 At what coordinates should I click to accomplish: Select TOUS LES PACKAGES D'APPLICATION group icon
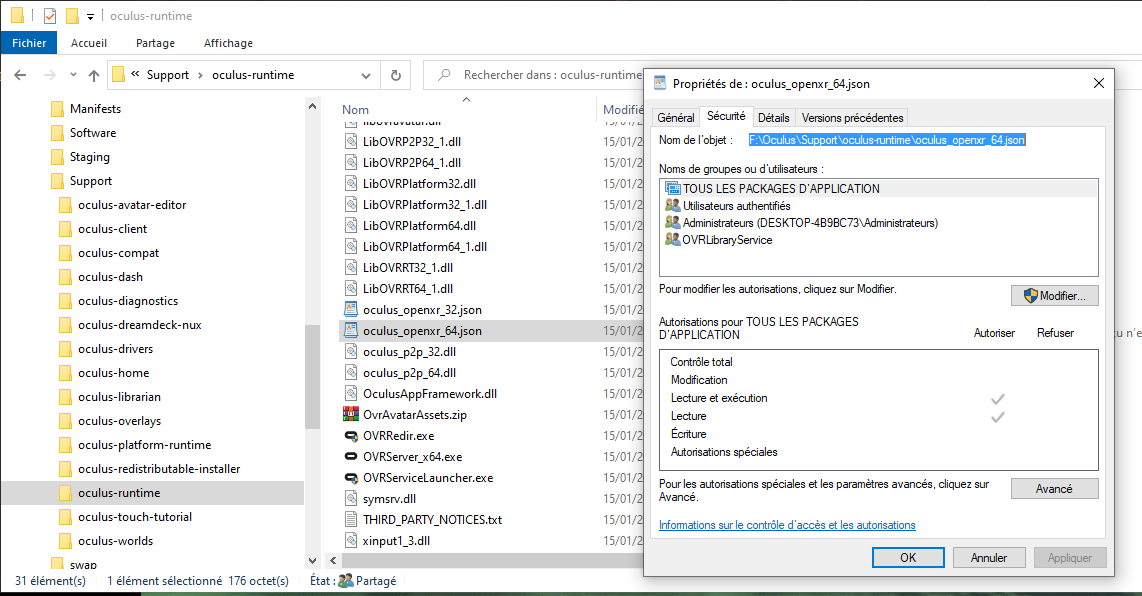click(673, 188)
